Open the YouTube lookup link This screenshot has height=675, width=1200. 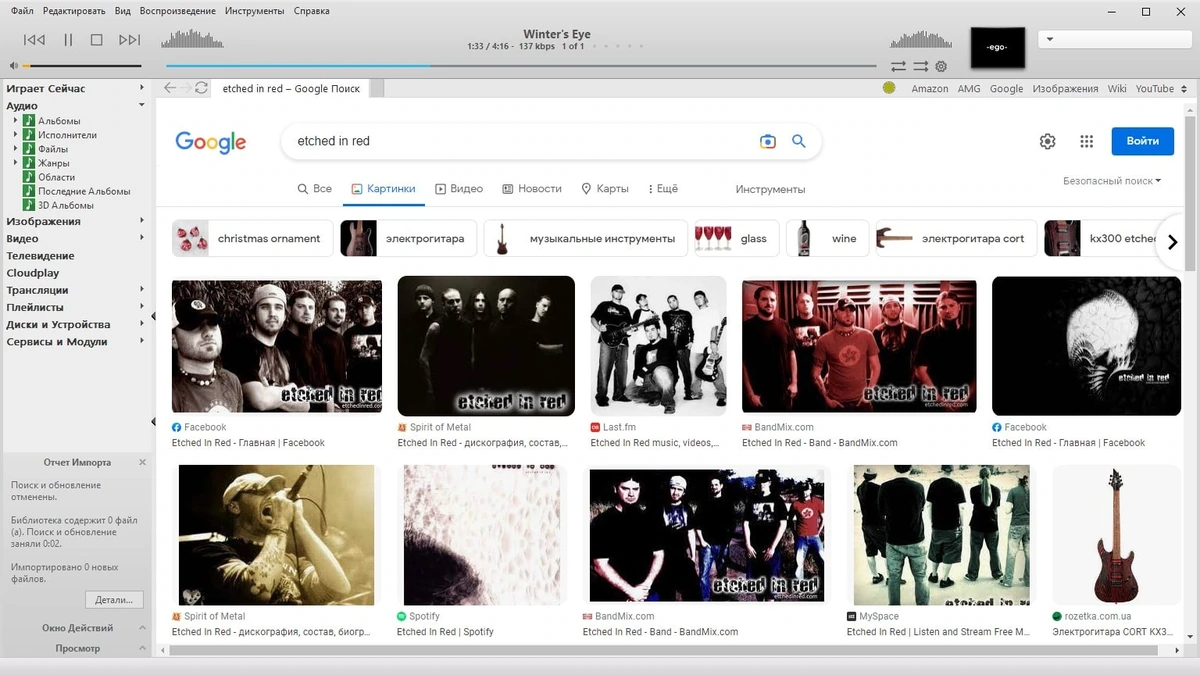[x=1155, y=89]
